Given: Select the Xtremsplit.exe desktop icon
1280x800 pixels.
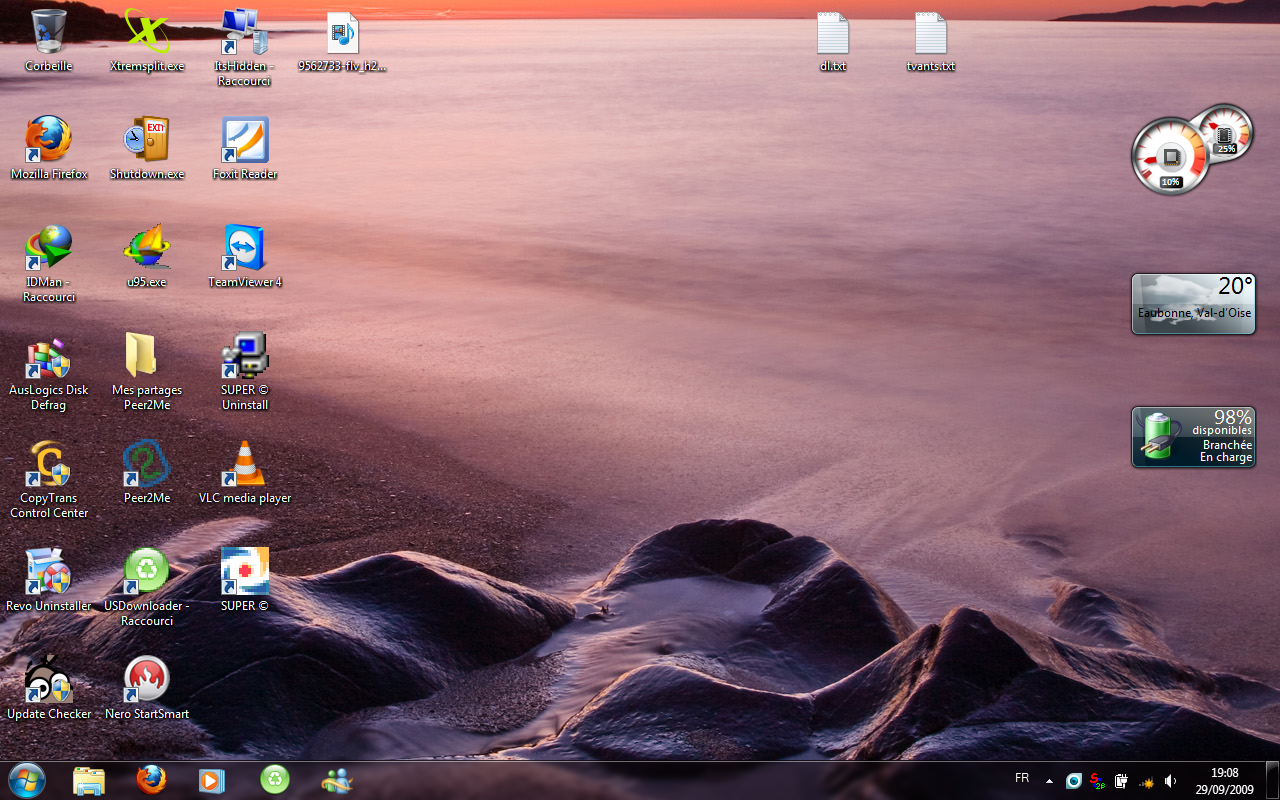Looking at the screenshot, I should (147, 33).
